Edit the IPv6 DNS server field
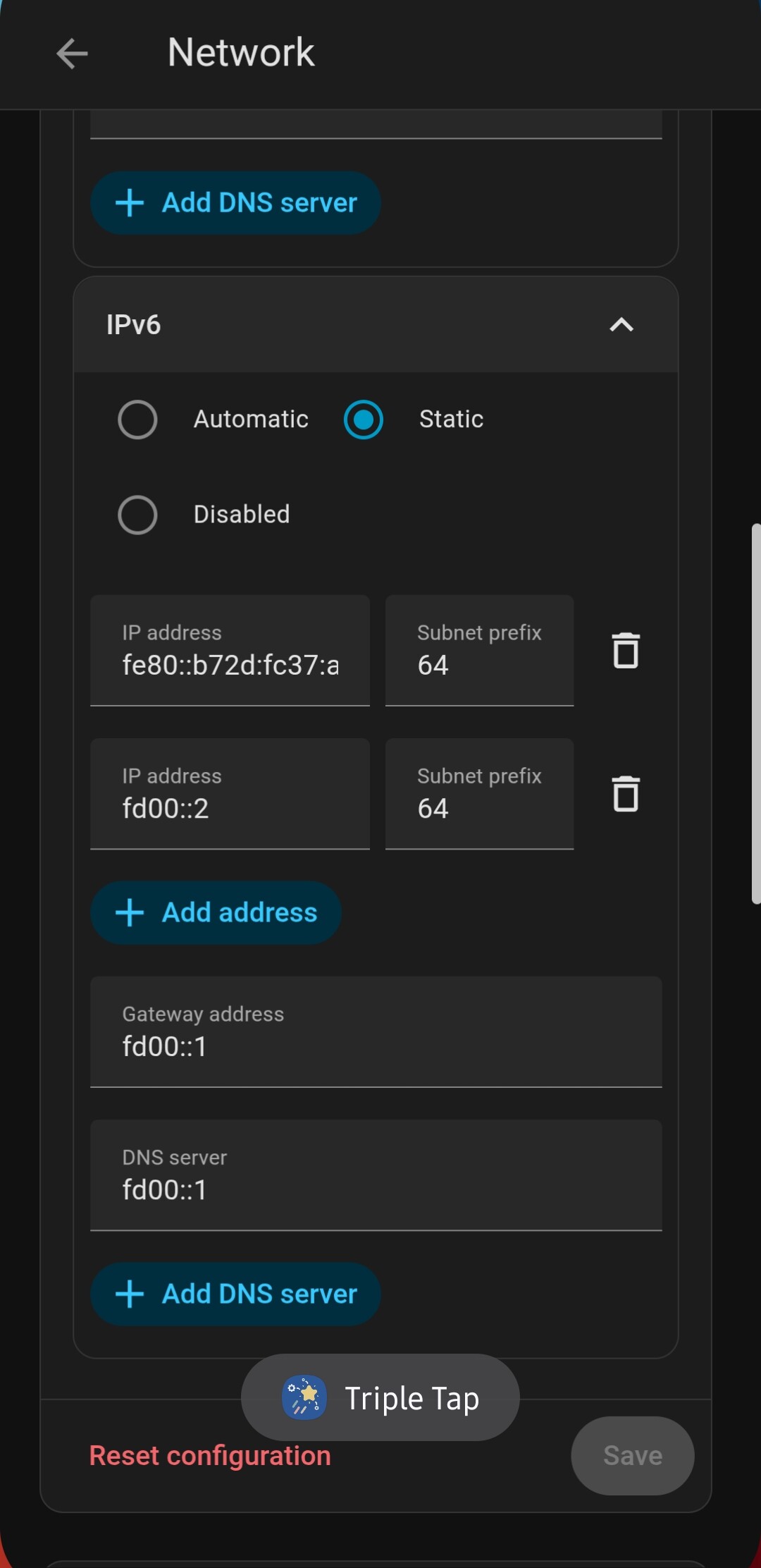The width and height of the screenshot is (761, 1568). tap(376, 1189)
